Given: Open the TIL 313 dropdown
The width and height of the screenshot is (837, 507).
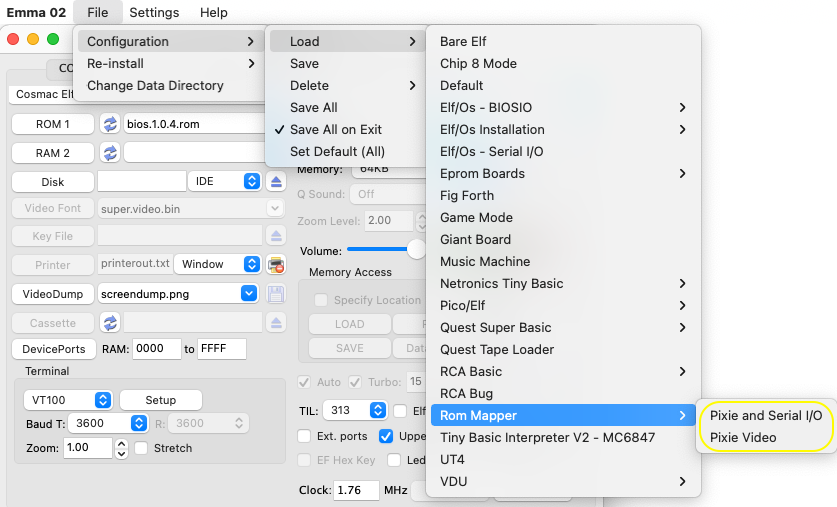Looking at the screenshot, I should tap(355, 410).
